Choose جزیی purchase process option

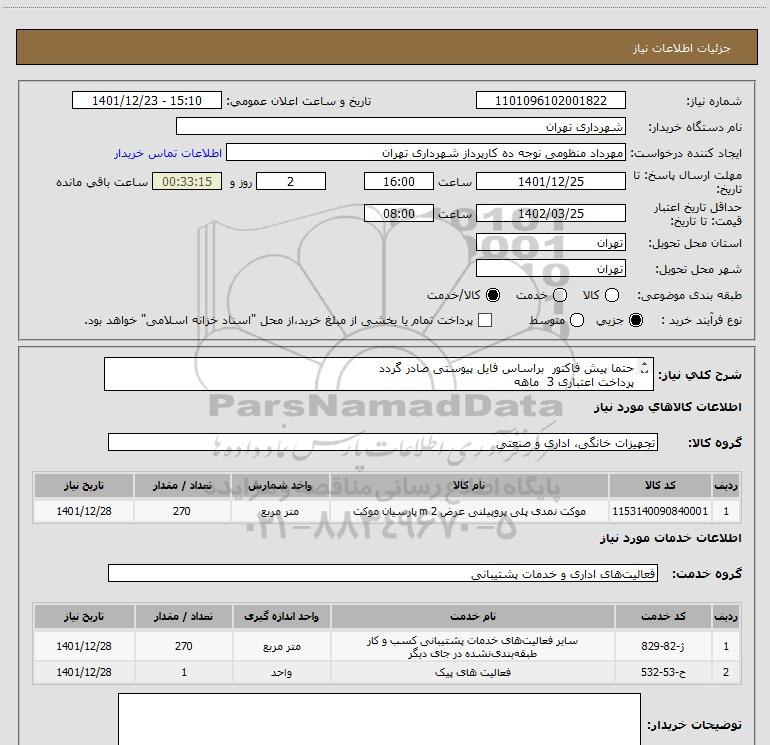coord(635,320)
